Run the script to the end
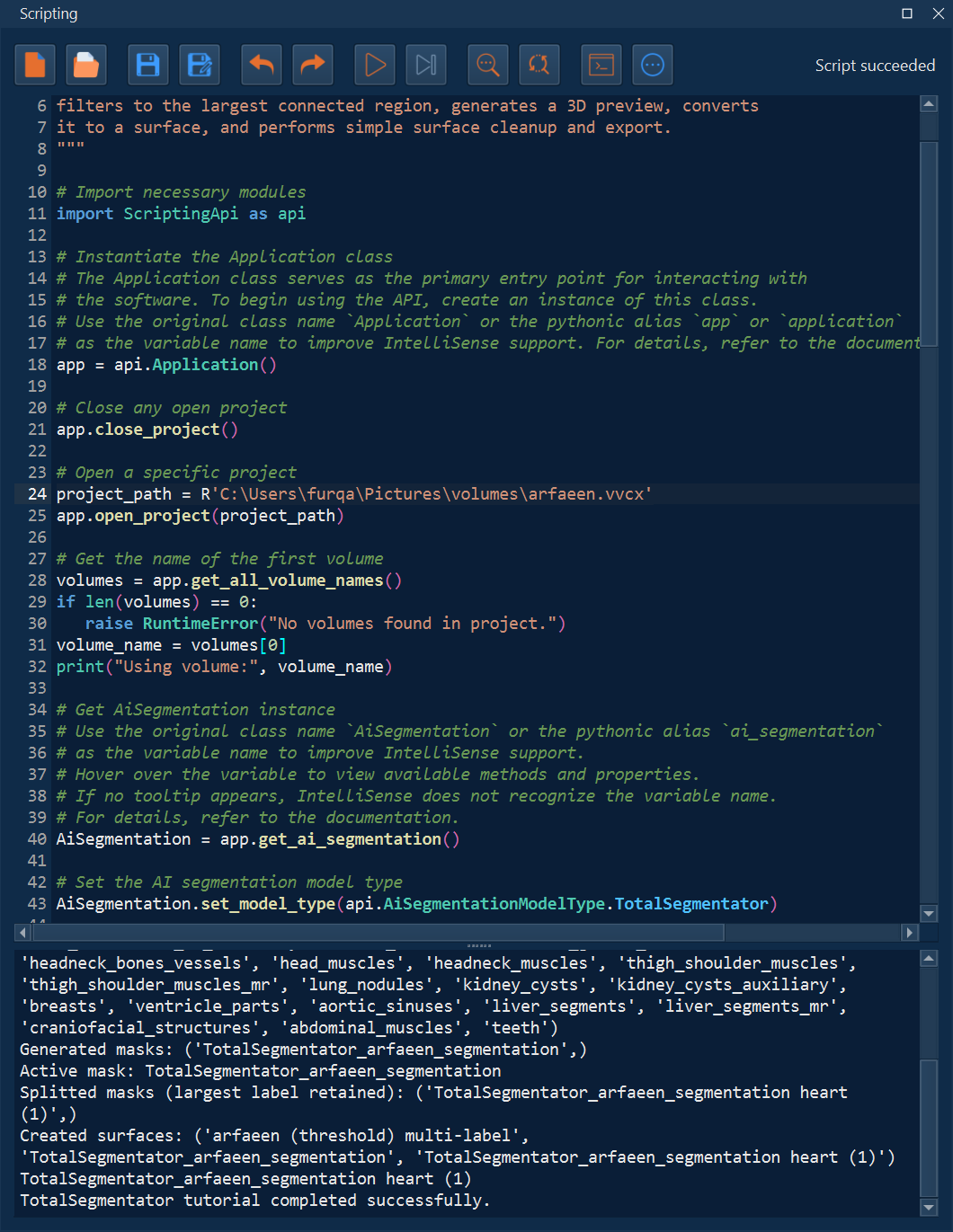953x1232 pixels. (426, 64)
